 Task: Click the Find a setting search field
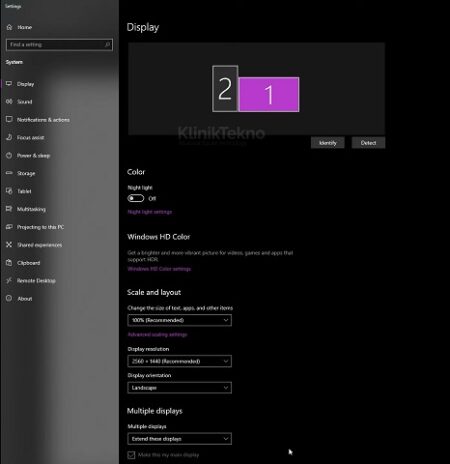59,45
